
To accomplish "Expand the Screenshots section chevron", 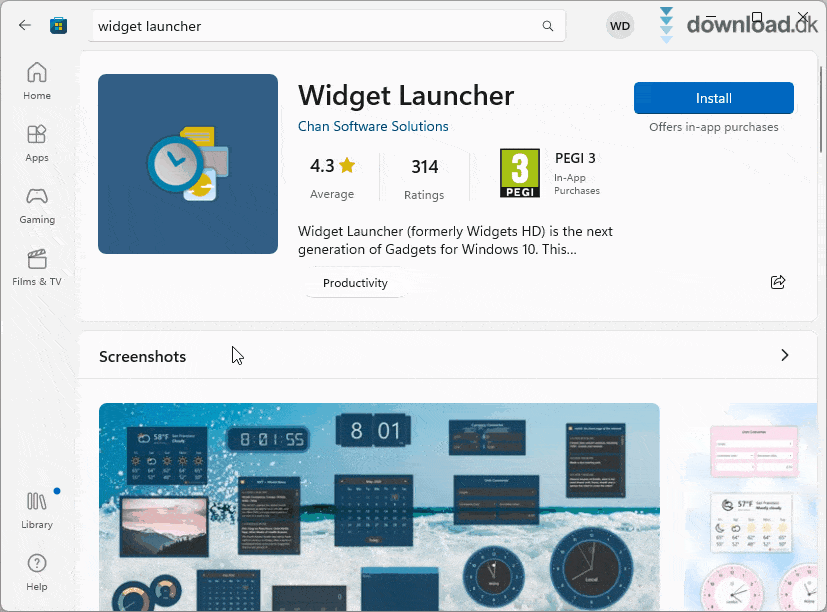I will (x=784, y=355).
